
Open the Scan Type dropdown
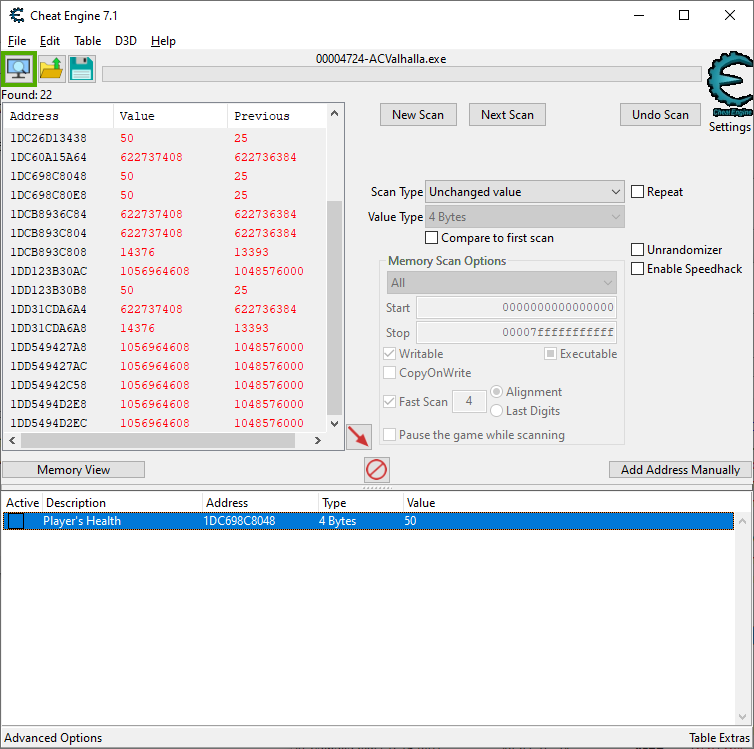pyautogui.click(x=525, y=192)
